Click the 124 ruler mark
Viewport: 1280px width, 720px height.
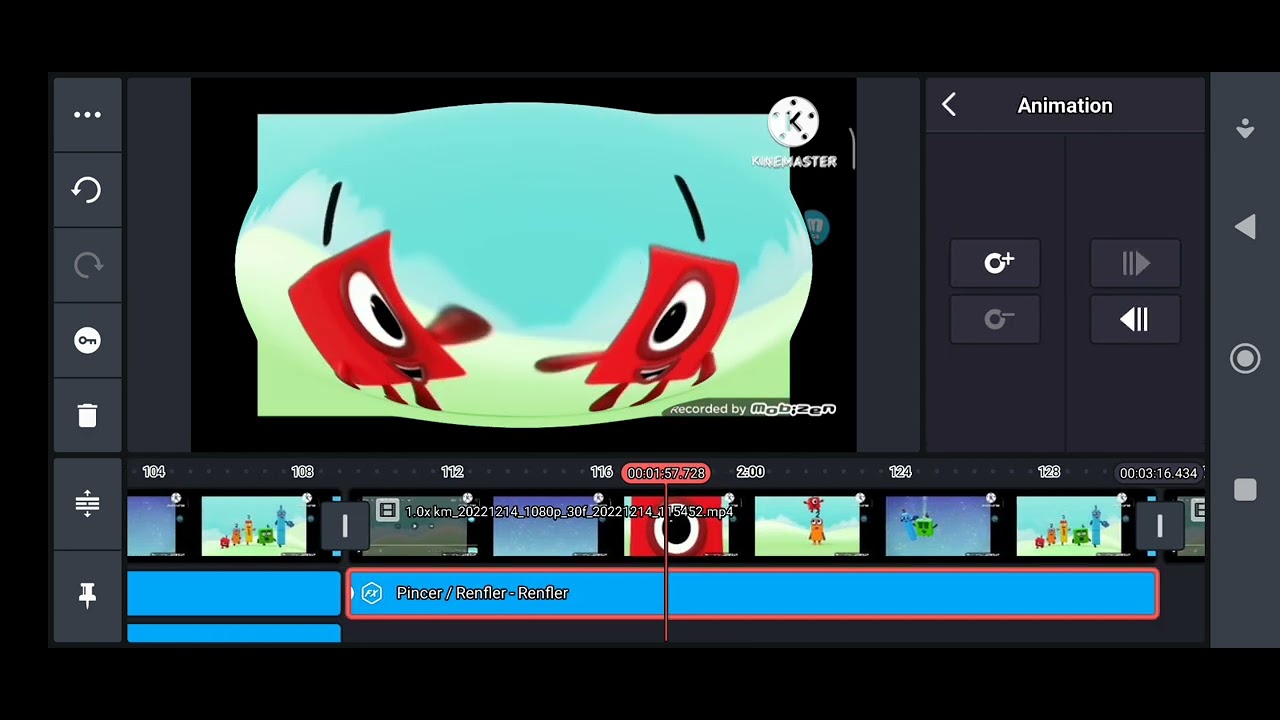pos(900,472)
